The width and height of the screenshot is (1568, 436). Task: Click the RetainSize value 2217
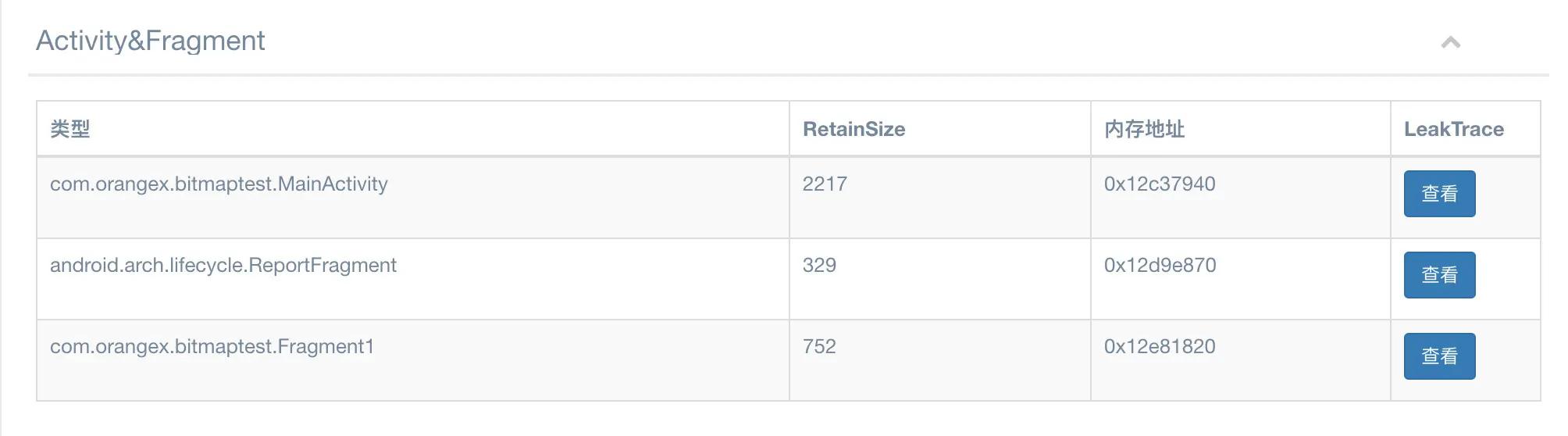(825, 184)
